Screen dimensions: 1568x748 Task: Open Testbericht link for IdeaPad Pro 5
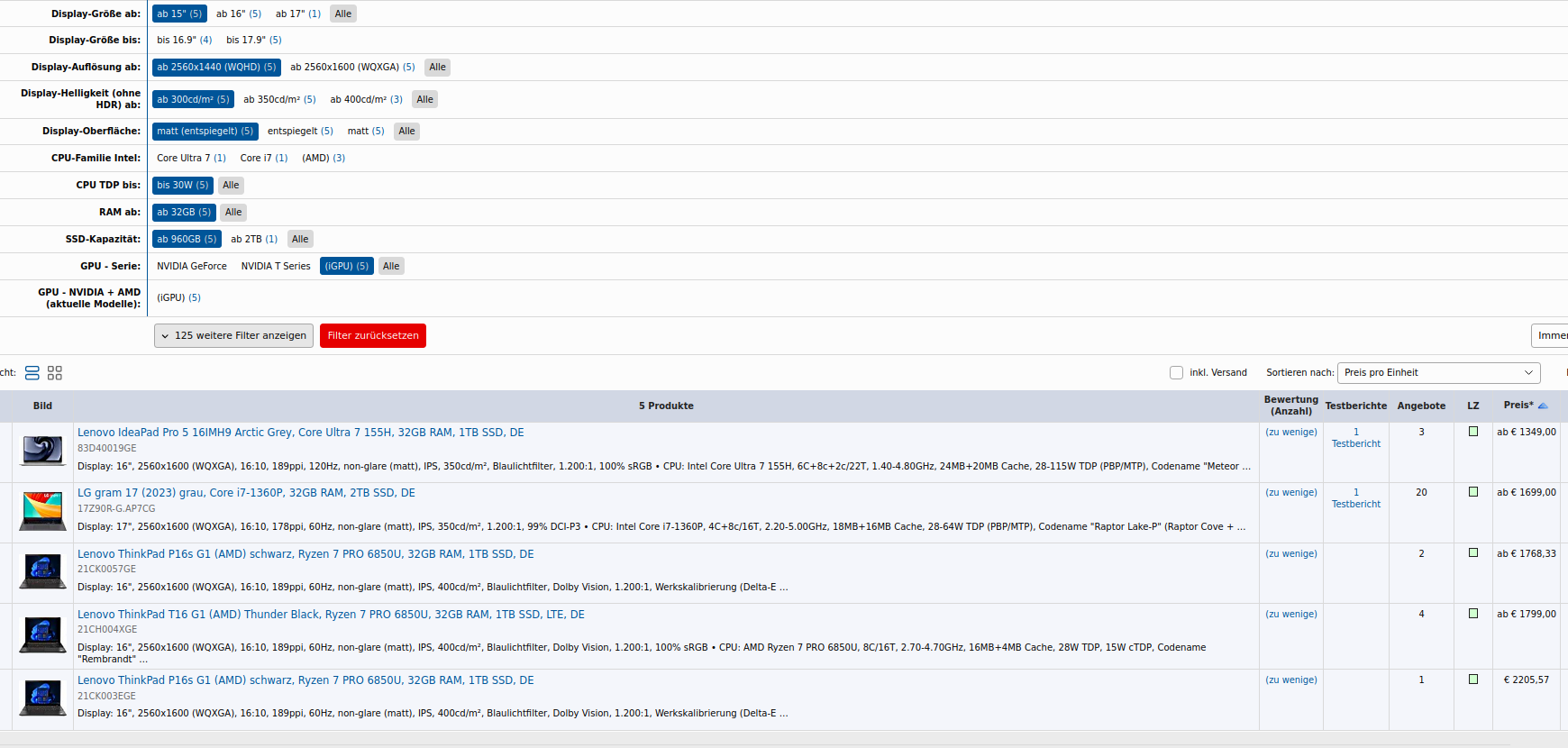(1356, 438)
